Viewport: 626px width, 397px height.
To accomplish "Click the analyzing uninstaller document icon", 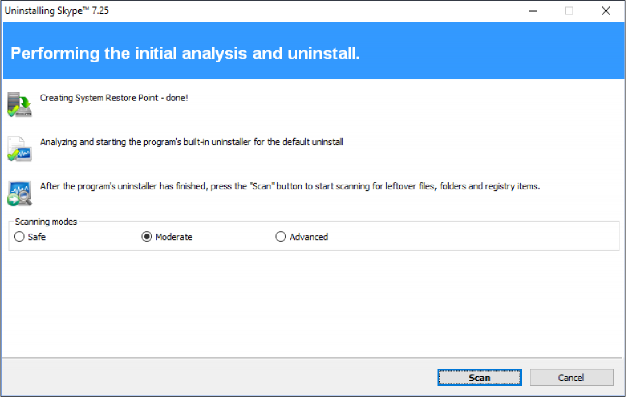I will (19, 149).
